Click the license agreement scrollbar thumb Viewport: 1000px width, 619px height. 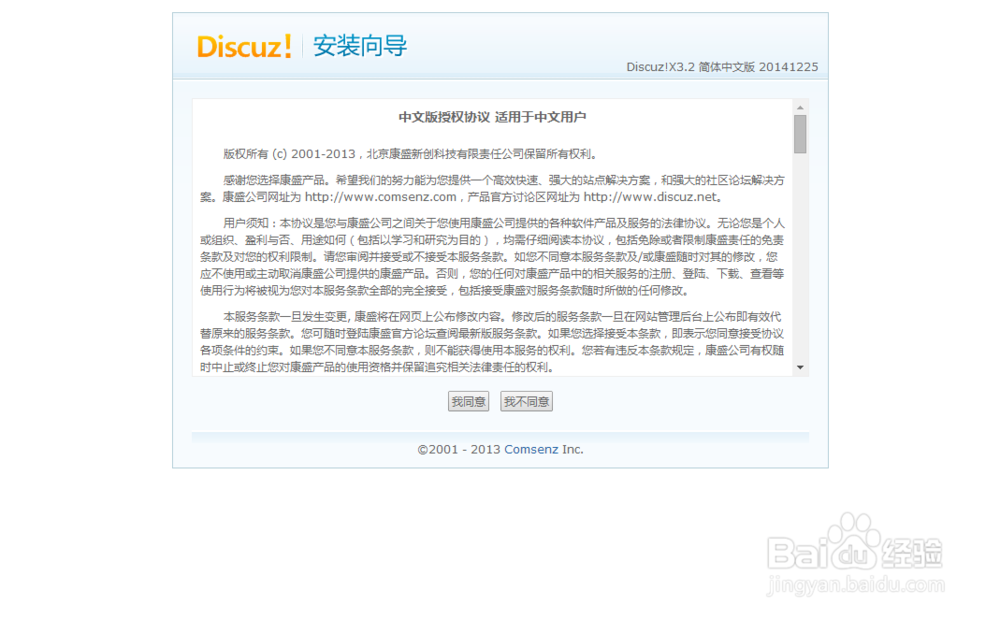pyautogui.click(x=800, y=134)
